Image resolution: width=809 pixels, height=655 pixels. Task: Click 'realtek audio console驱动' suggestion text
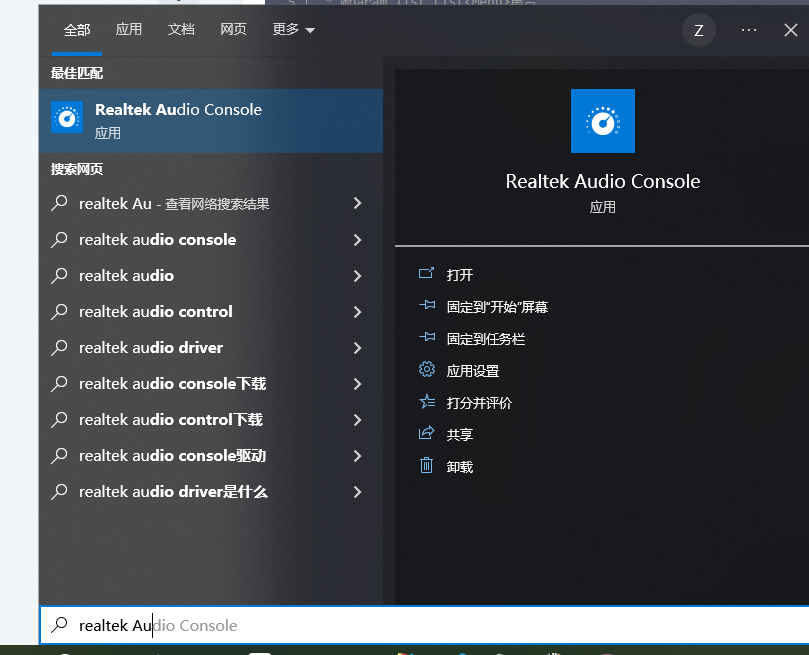[x=172, y=456]
